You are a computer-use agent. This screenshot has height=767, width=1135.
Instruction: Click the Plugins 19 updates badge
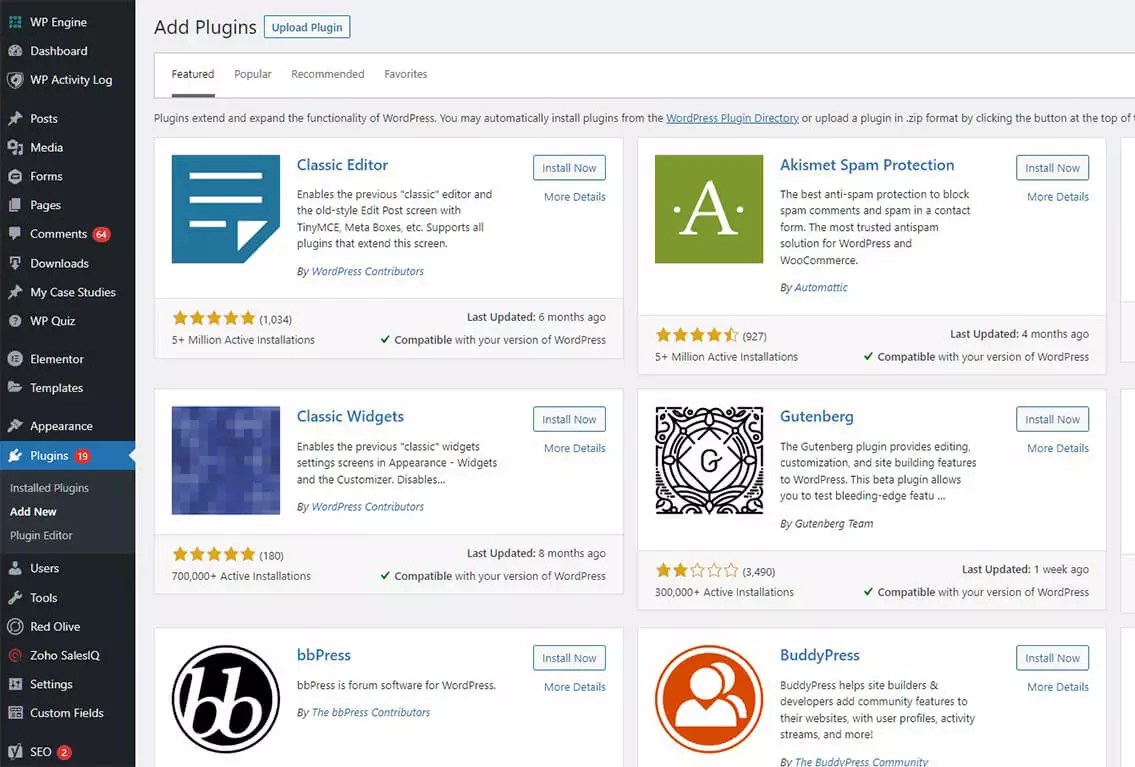click(83, 456)
